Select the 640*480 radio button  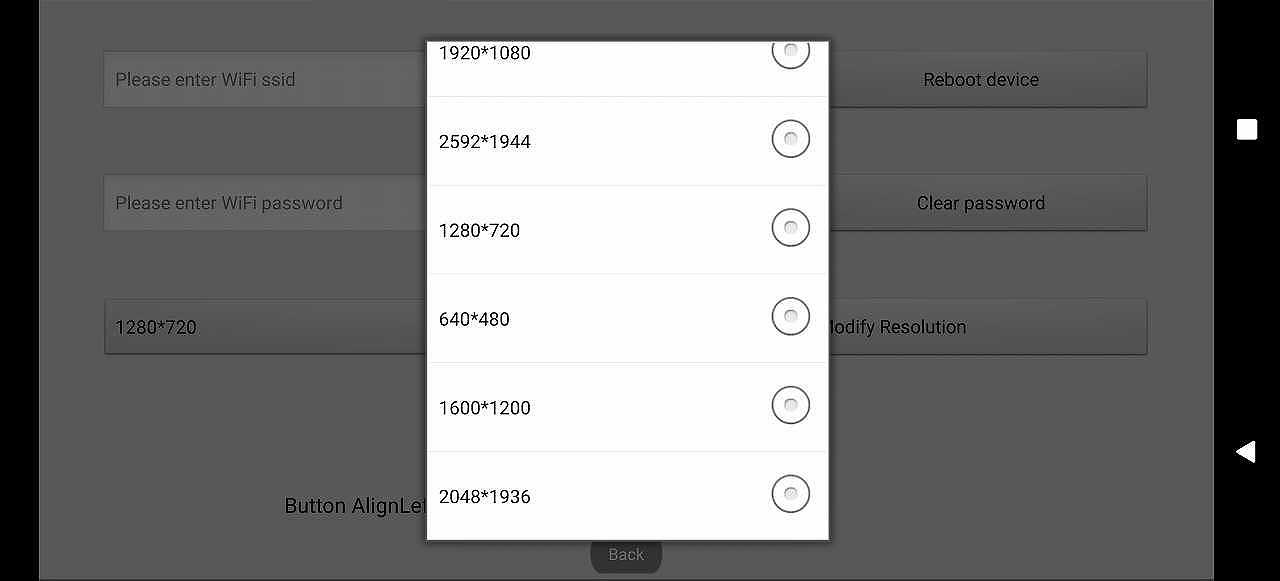pos(790,317)
